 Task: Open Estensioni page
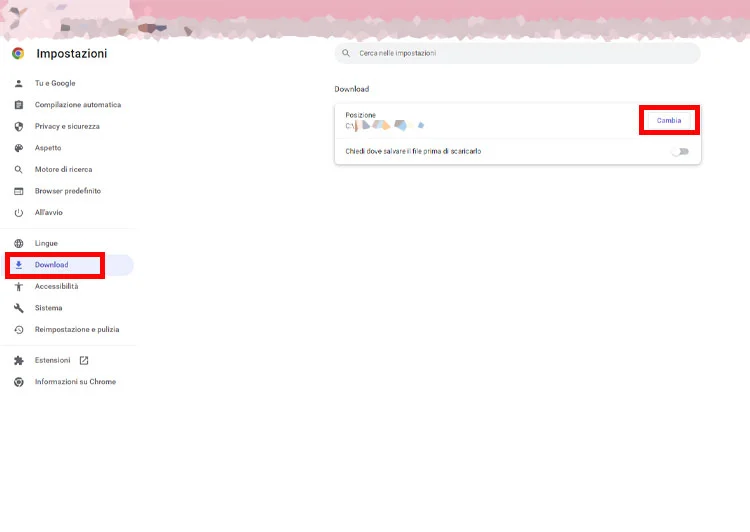[x=53, y=360]
